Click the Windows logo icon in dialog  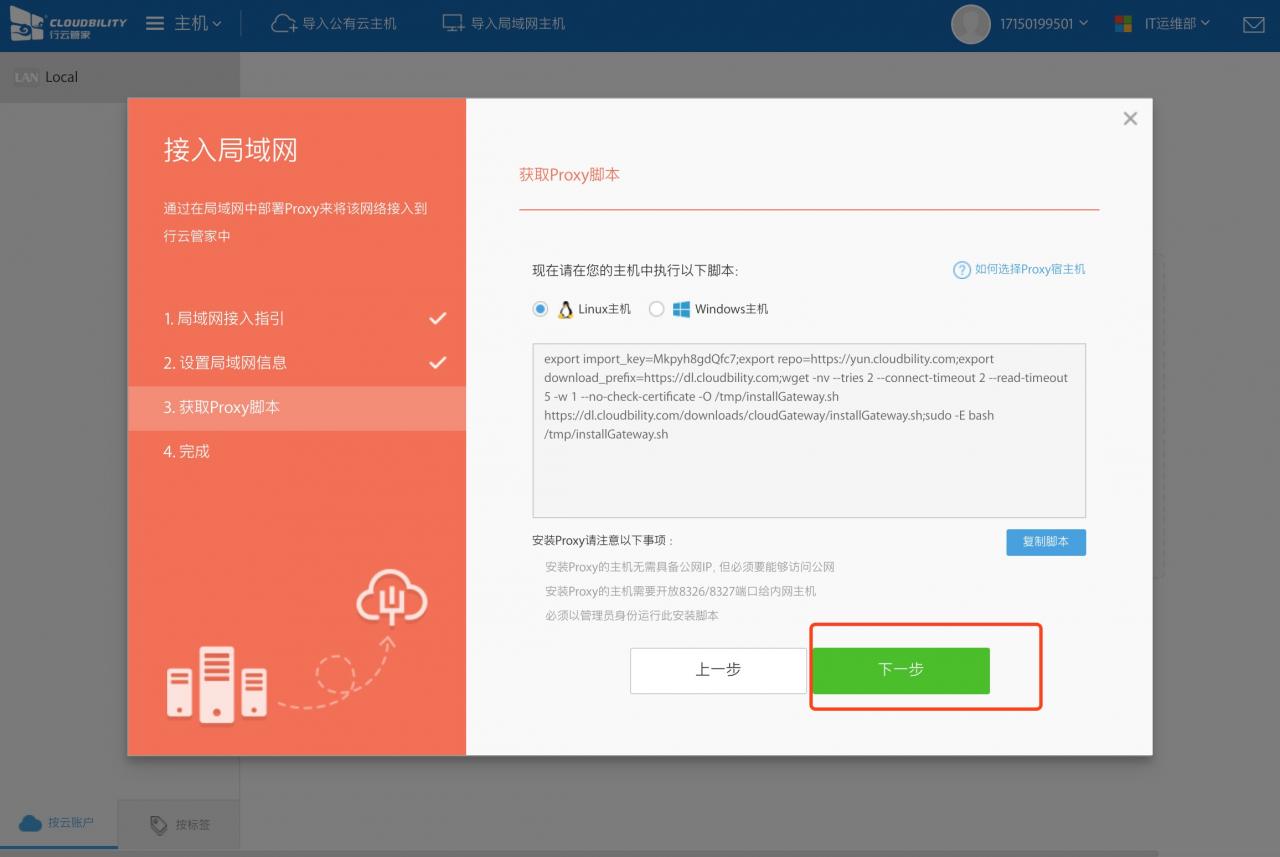[x=681, y=309]
